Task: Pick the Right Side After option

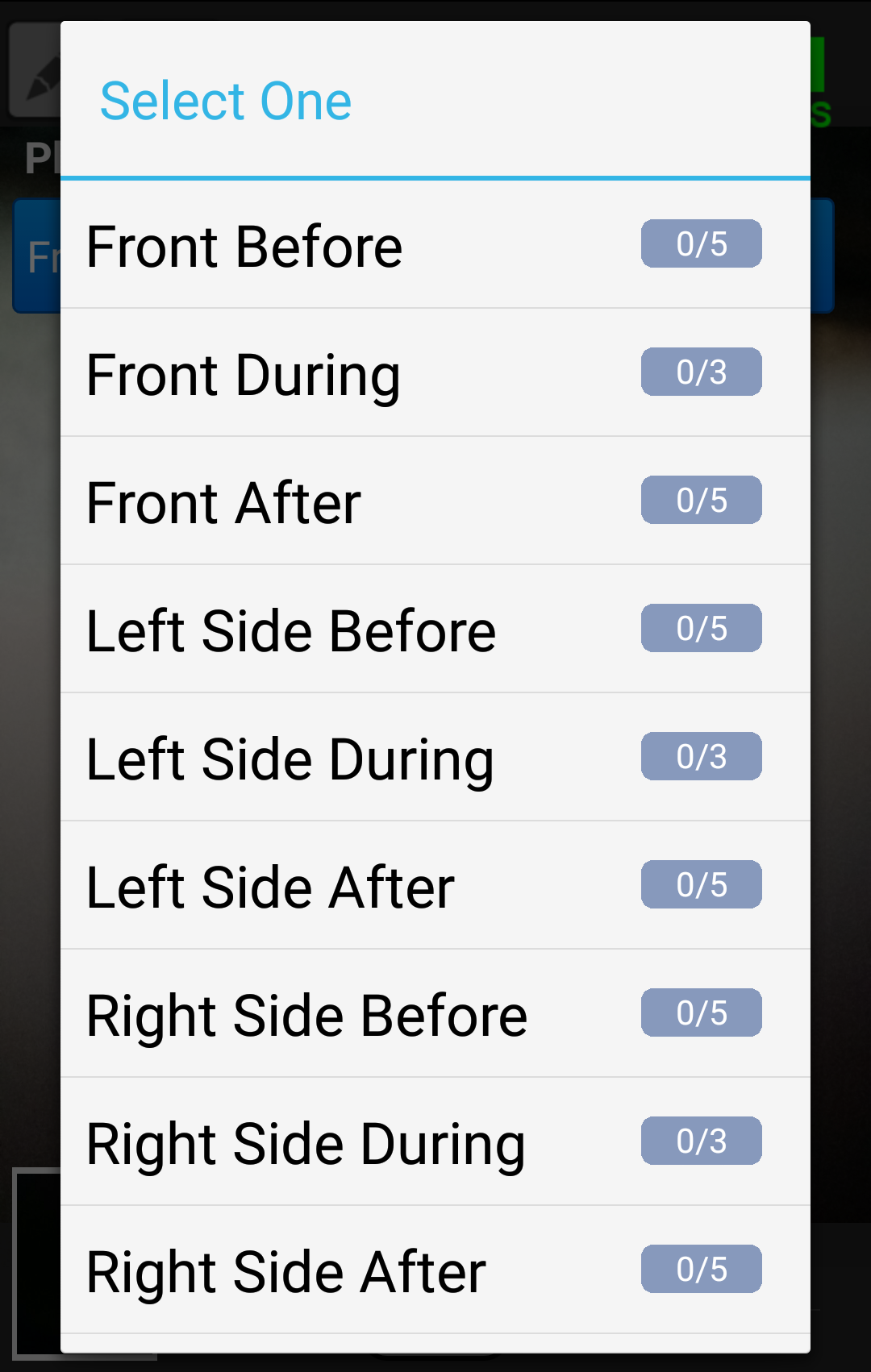Action: coord(286,1272)
